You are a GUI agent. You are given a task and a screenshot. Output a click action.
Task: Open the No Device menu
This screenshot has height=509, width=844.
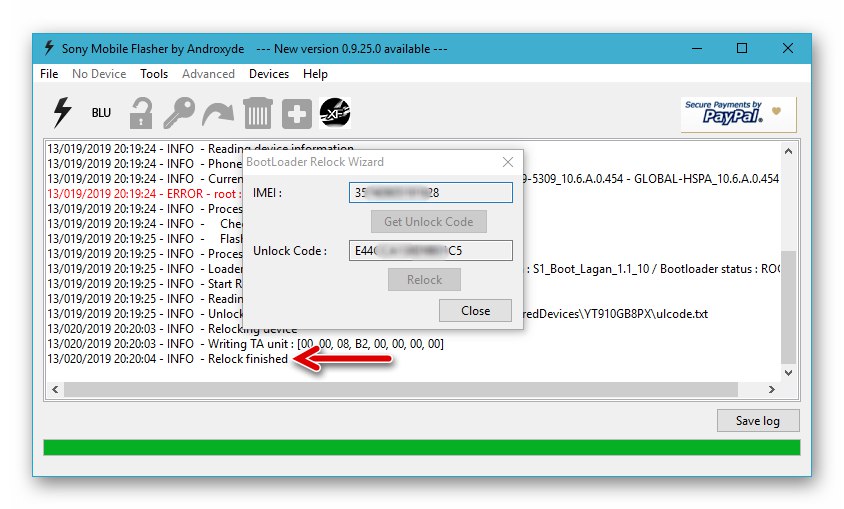99,74
